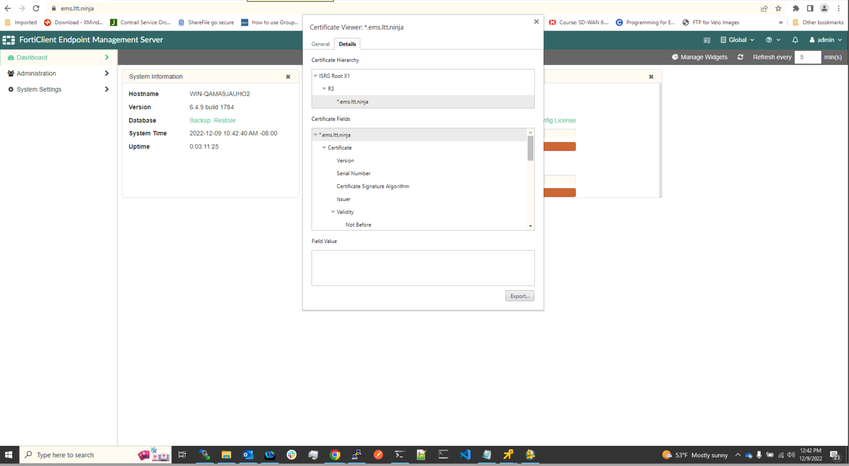Click the notifications bell icon

click(795, 40)
